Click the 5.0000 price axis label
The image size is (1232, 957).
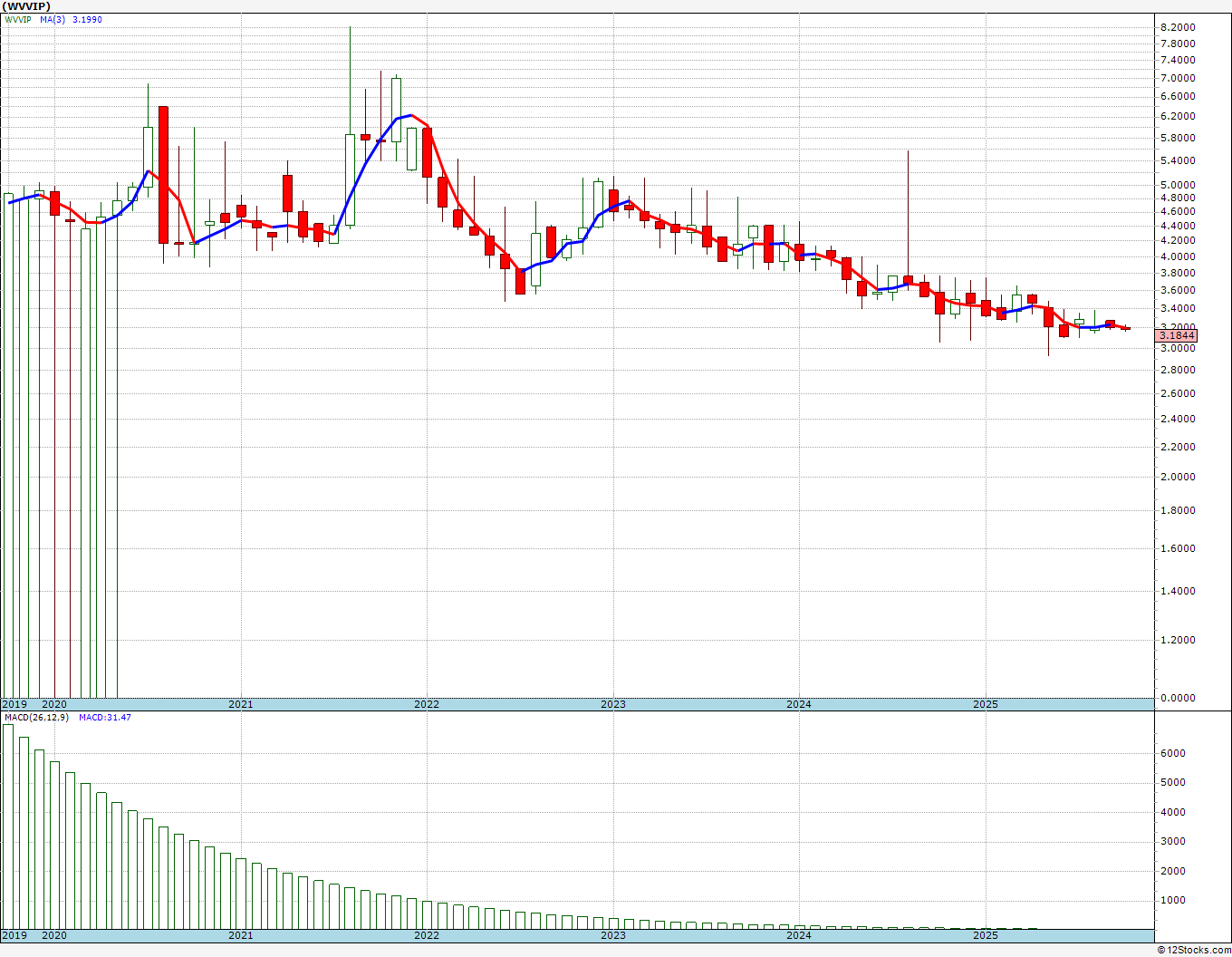(1177, 185)
